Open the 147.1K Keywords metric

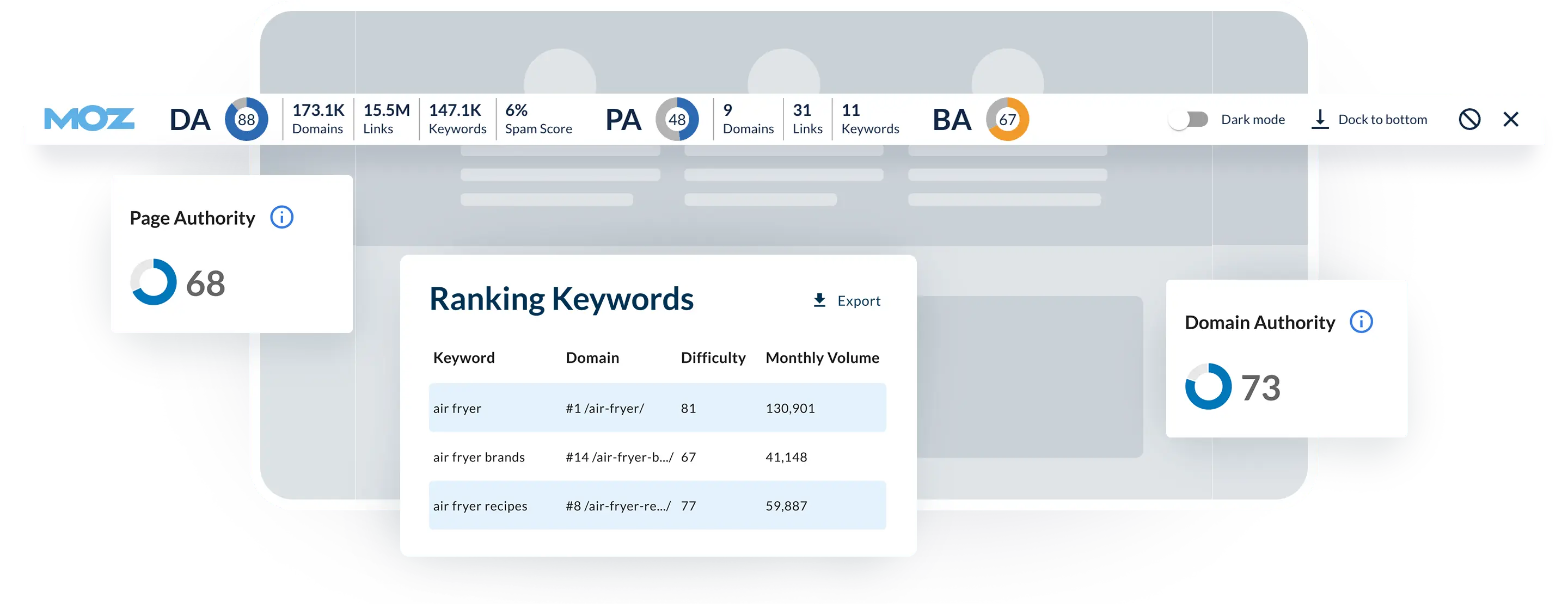[x=457, y=119]
